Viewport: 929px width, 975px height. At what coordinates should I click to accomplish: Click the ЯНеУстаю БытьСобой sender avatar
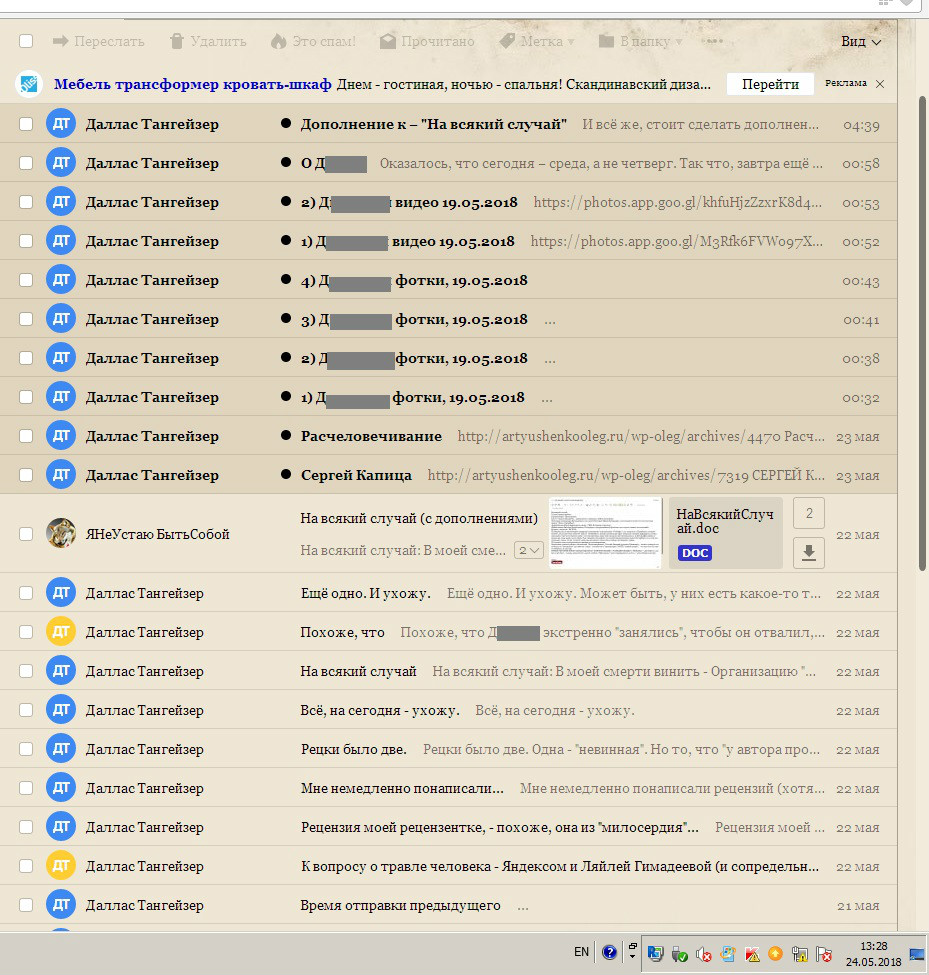tap(61, 533)
